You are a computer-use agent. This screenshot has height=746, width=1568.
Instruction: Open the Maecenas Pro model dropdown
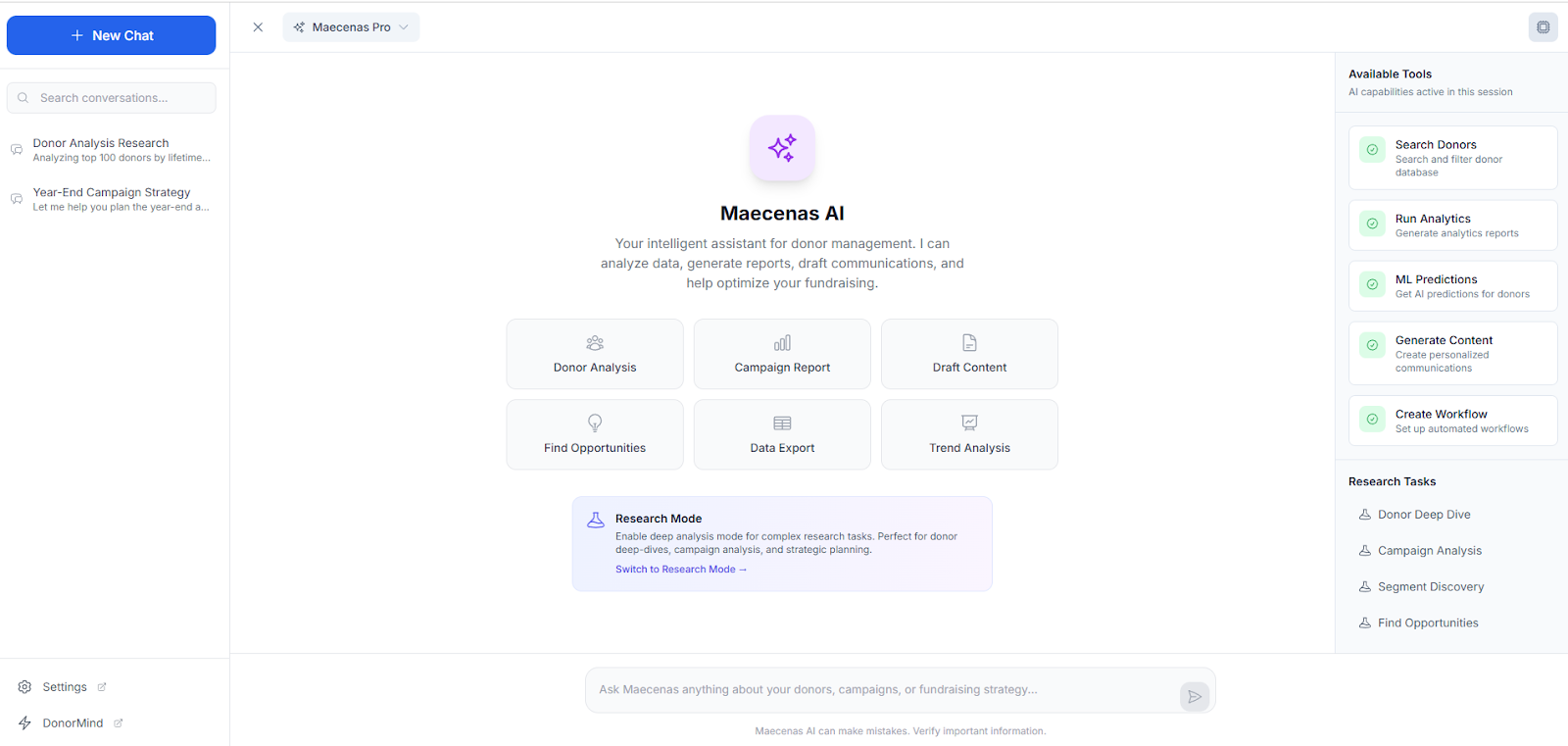coord(351,27)
